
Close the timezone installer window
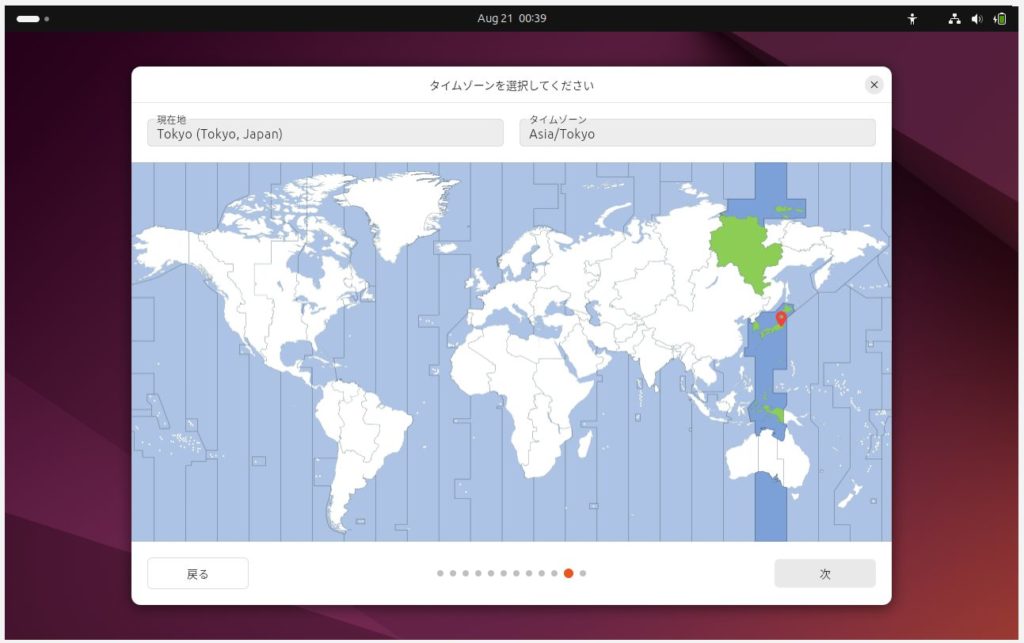coord(874,85)
